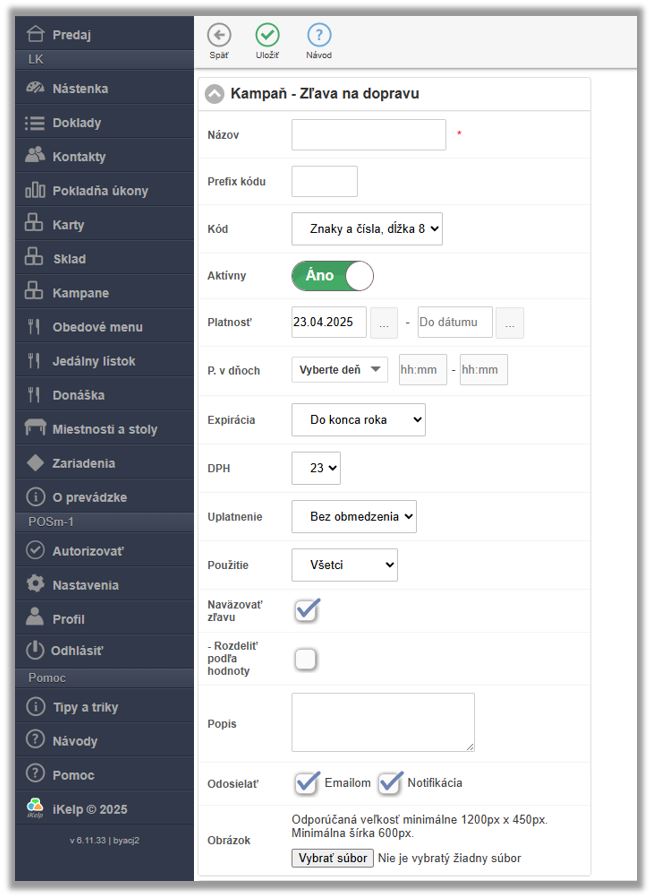Viewport: 649px width, 896px height.
Task: Open the Kontakty people icon
Action: (36, 156)
